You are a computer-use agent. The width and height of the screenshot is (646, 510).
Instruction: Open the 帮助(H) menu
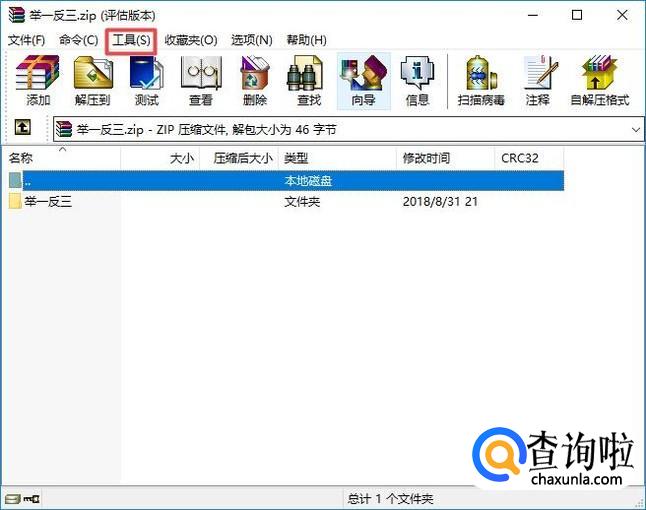307,40
